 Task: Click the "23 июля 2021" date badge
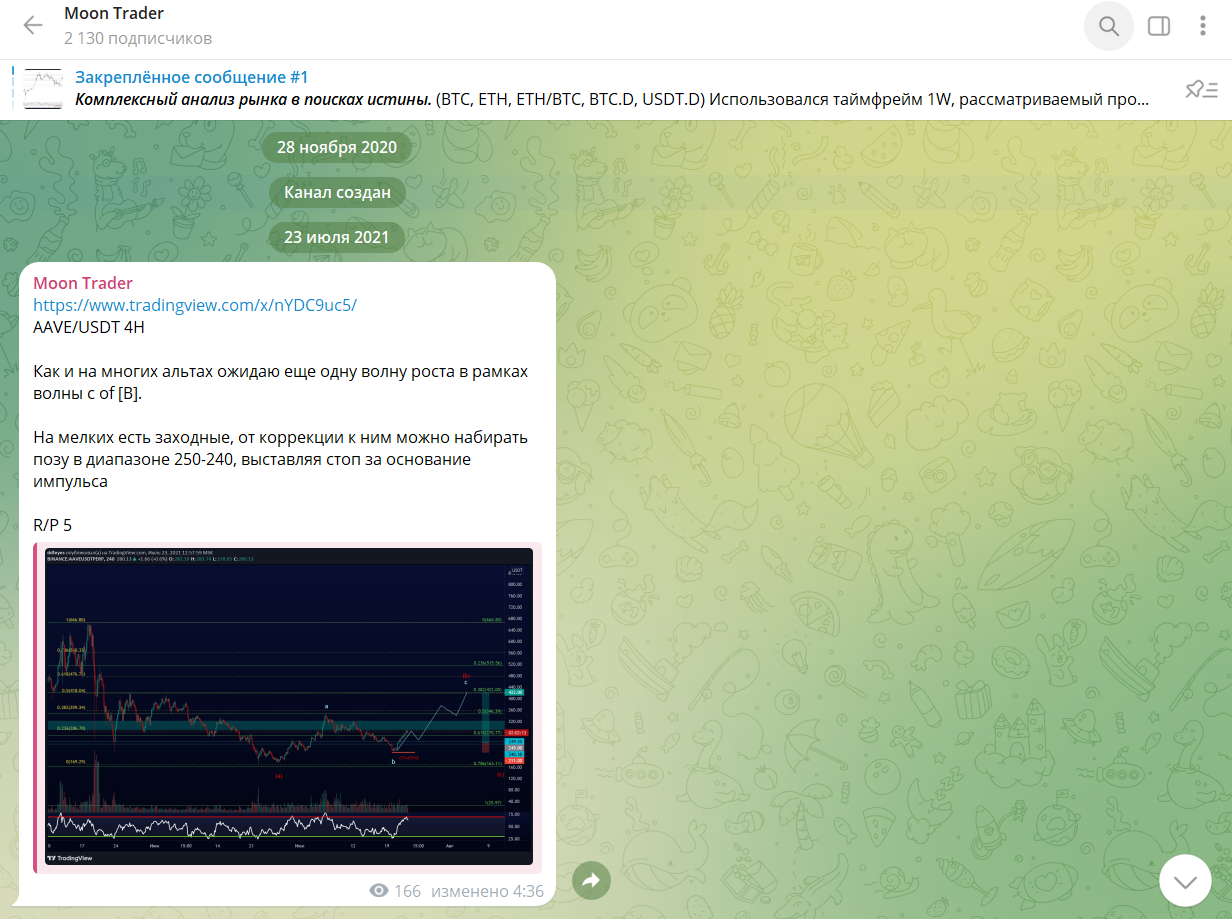(x=337, y=237)
